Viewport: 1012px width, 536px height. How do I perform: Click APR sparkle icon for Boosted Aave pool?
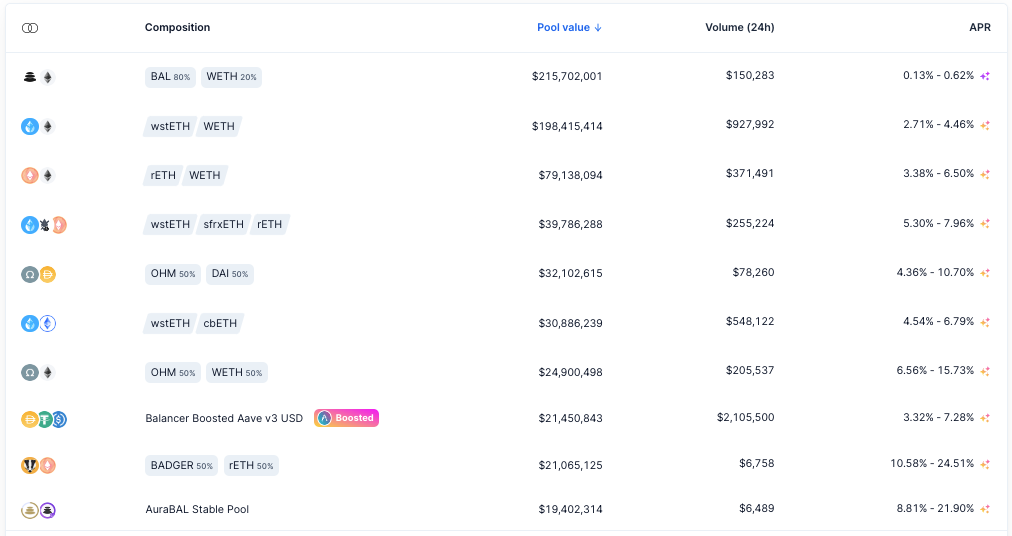tap(985, 418)
